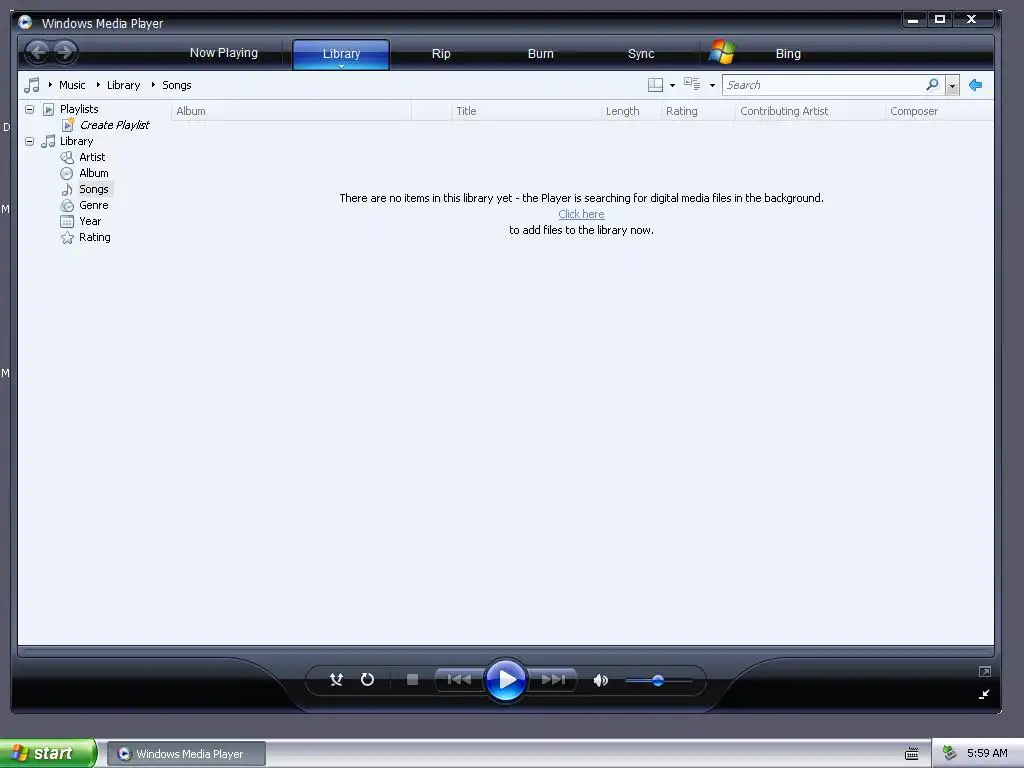Image resolution: width=1024 pixels, height=768 pixels.
Task: Expand the Library breadcrumb arrow
Action: [x=98, y=85]
